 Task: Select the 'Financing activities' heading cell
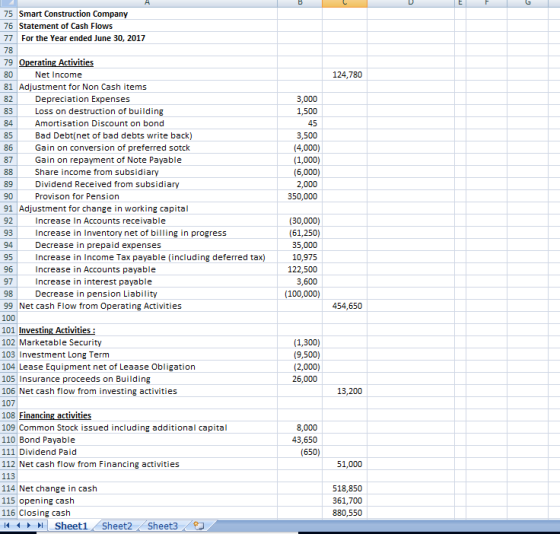click(x=147, y=415)
